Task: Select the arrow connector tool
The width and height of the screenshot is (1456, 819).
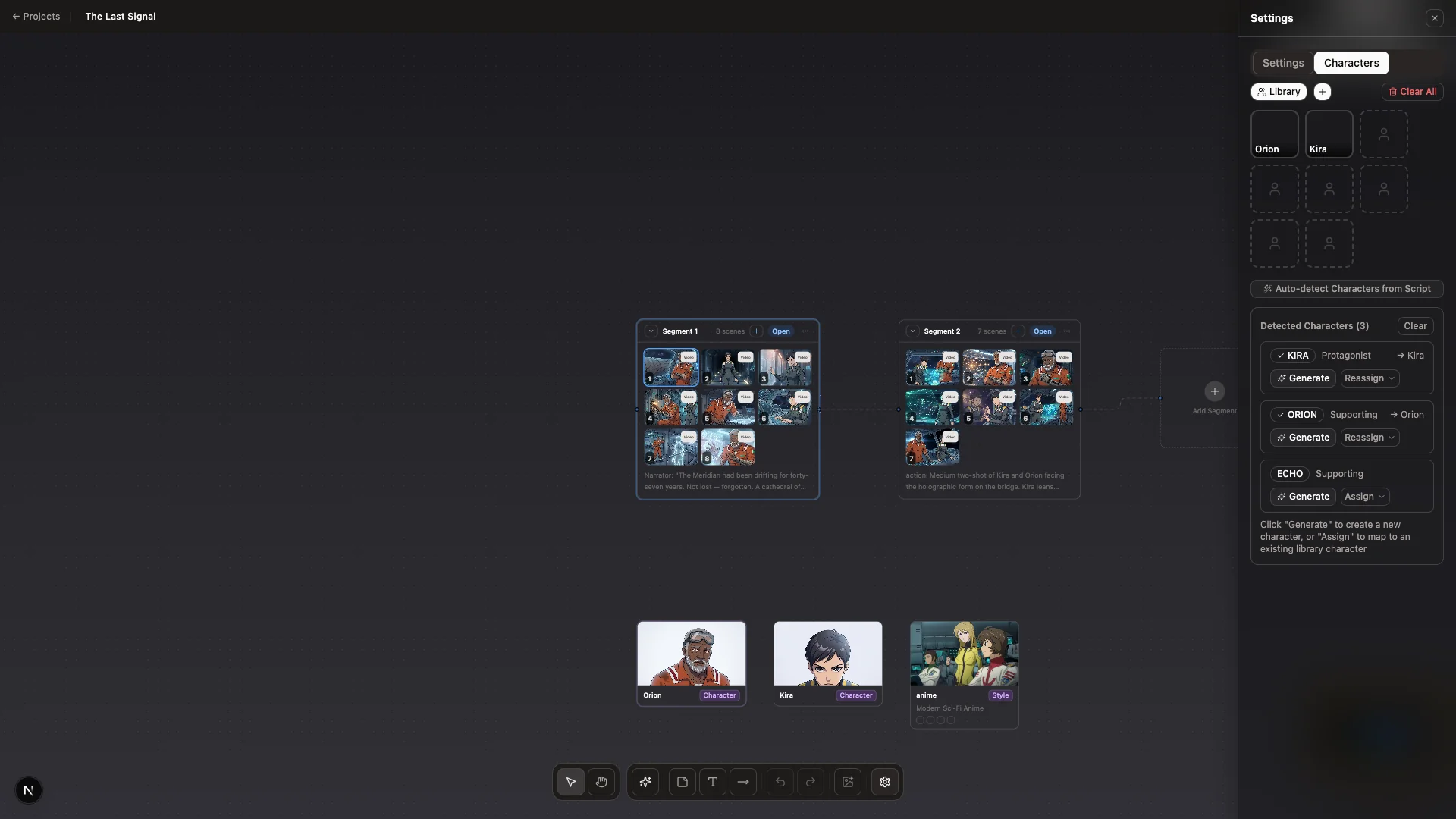Action: (x=743, y=782)
